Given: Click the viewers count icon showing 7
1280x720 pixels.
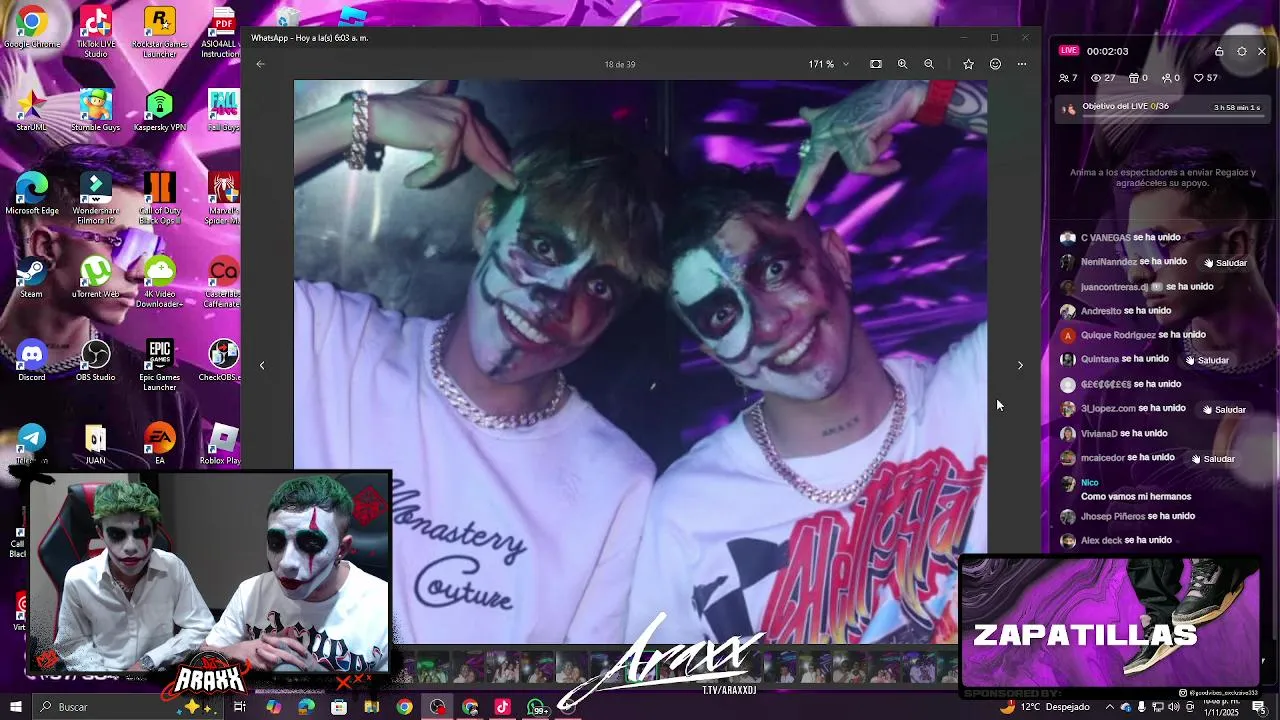Looking at the screenshot, I should pyautogui.click(x=1068, y=78).
